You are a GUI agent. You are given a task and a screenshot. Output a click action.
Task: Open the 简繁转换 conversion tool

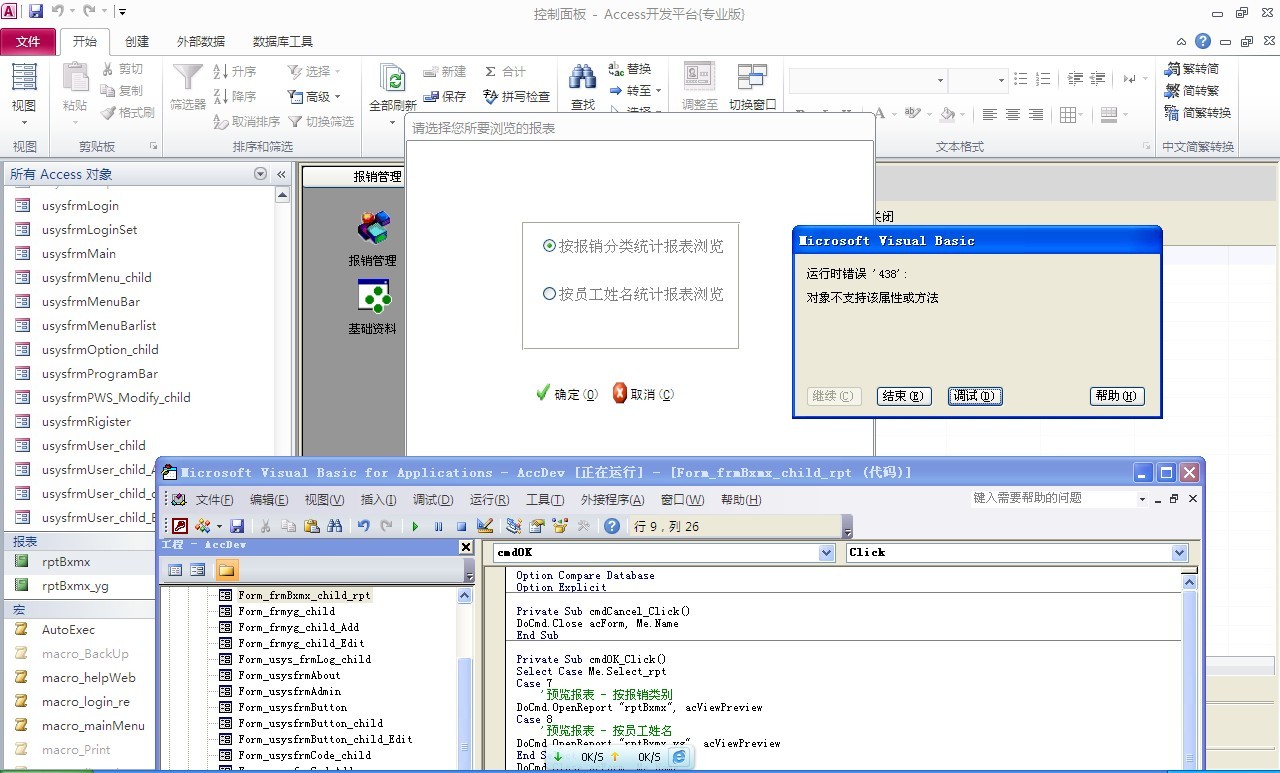pyautogui.click(x=1198, y=113)
